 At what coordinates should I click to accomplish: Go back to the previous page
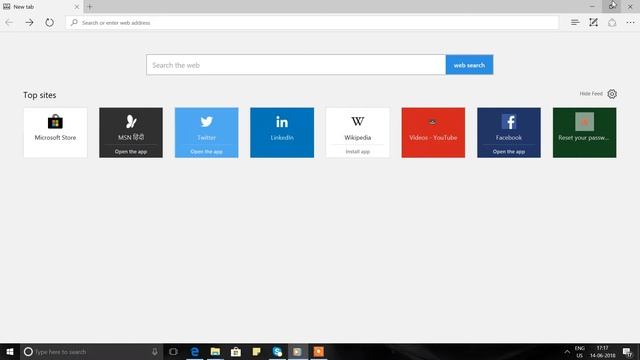click(x=9, y=22)
